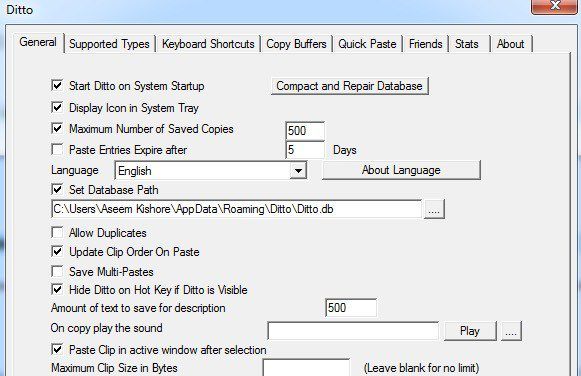This screenshot has height=376, width=581.
Task: Open the sound file browse button
Action: (511, 331)
